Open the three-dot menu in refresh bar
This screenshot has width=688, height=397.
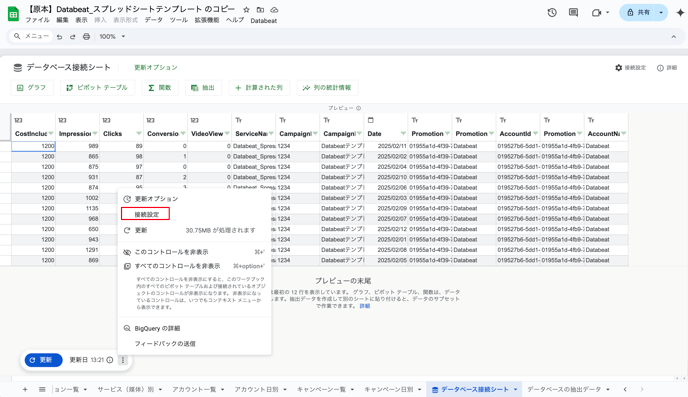pos(123,360)
